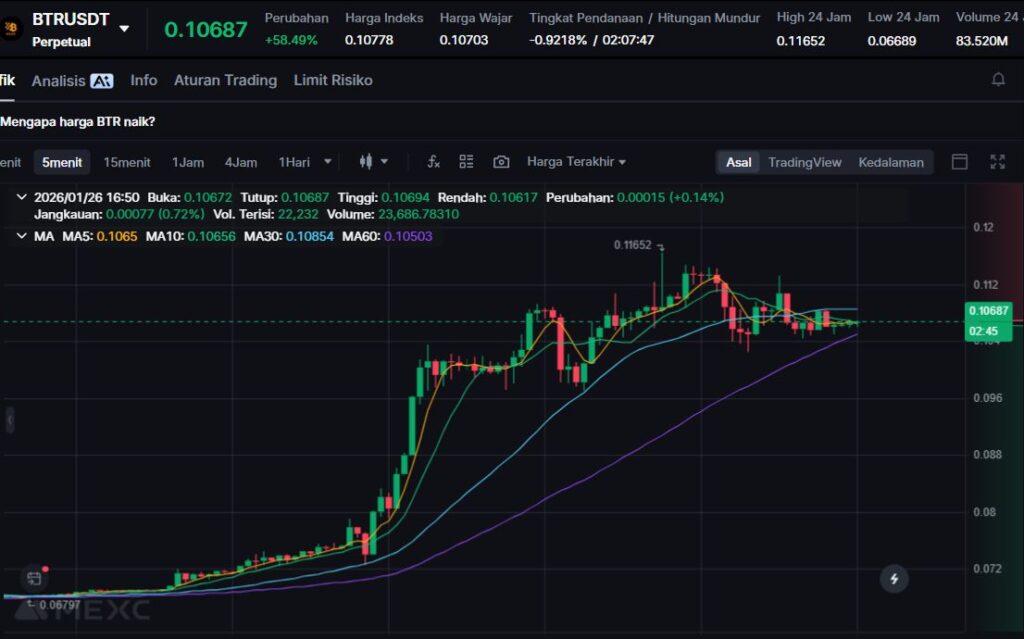Switch chart view to Kedalaman
The width and height of the screenshot is (1024, 639).
[x=890, y=162]
